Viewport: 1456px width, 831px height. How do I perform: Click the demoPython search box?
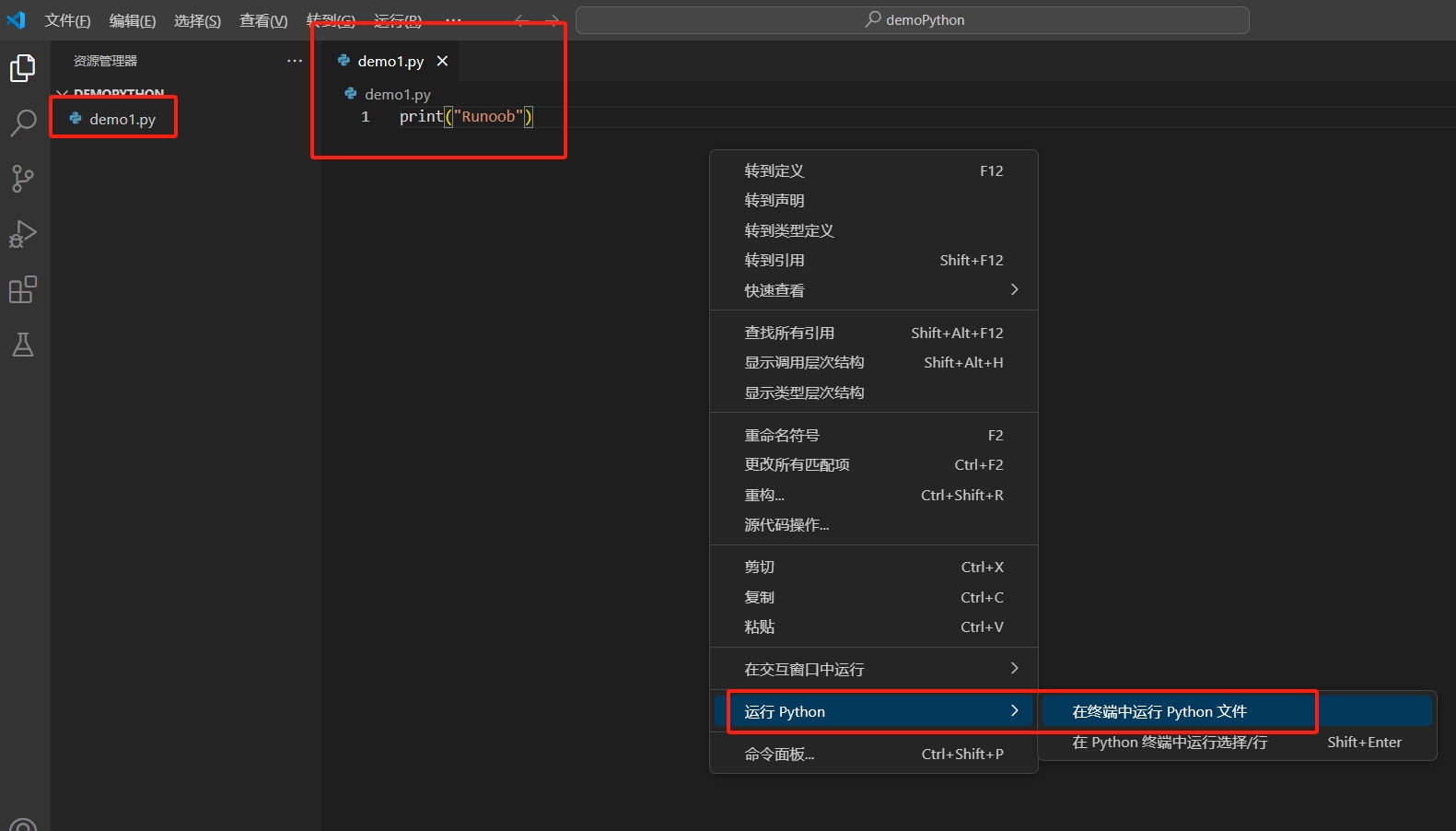[912, 20]
